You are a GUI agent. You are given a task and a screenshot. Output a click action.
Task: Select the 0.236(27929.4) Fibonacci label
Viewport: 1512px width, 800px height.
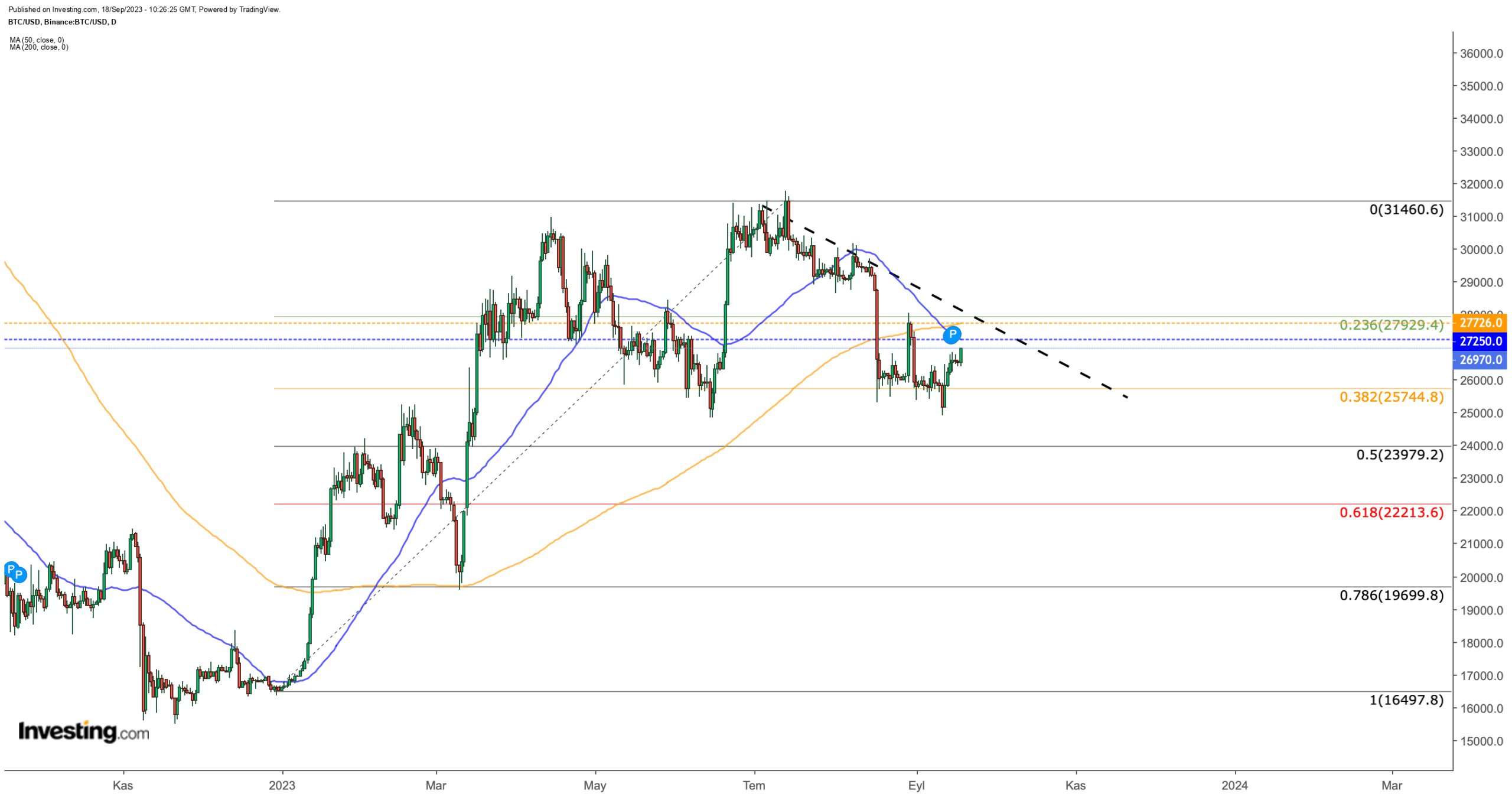pos(1391,324)
